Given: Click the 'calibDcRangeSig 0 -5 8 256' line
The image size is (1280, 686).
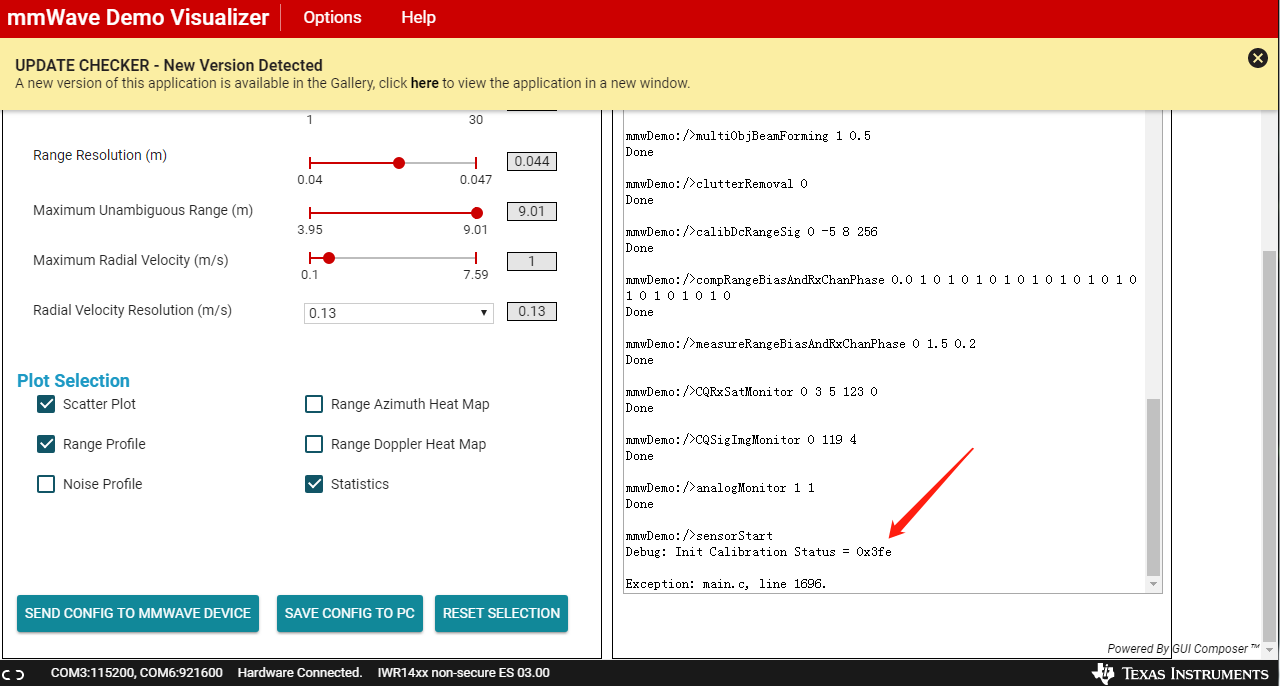Looking at the screenshot, I should click(751, 232).
